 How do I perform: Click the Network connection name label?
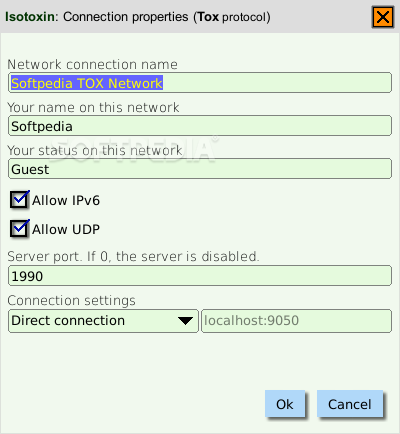[x=92, y=64]
